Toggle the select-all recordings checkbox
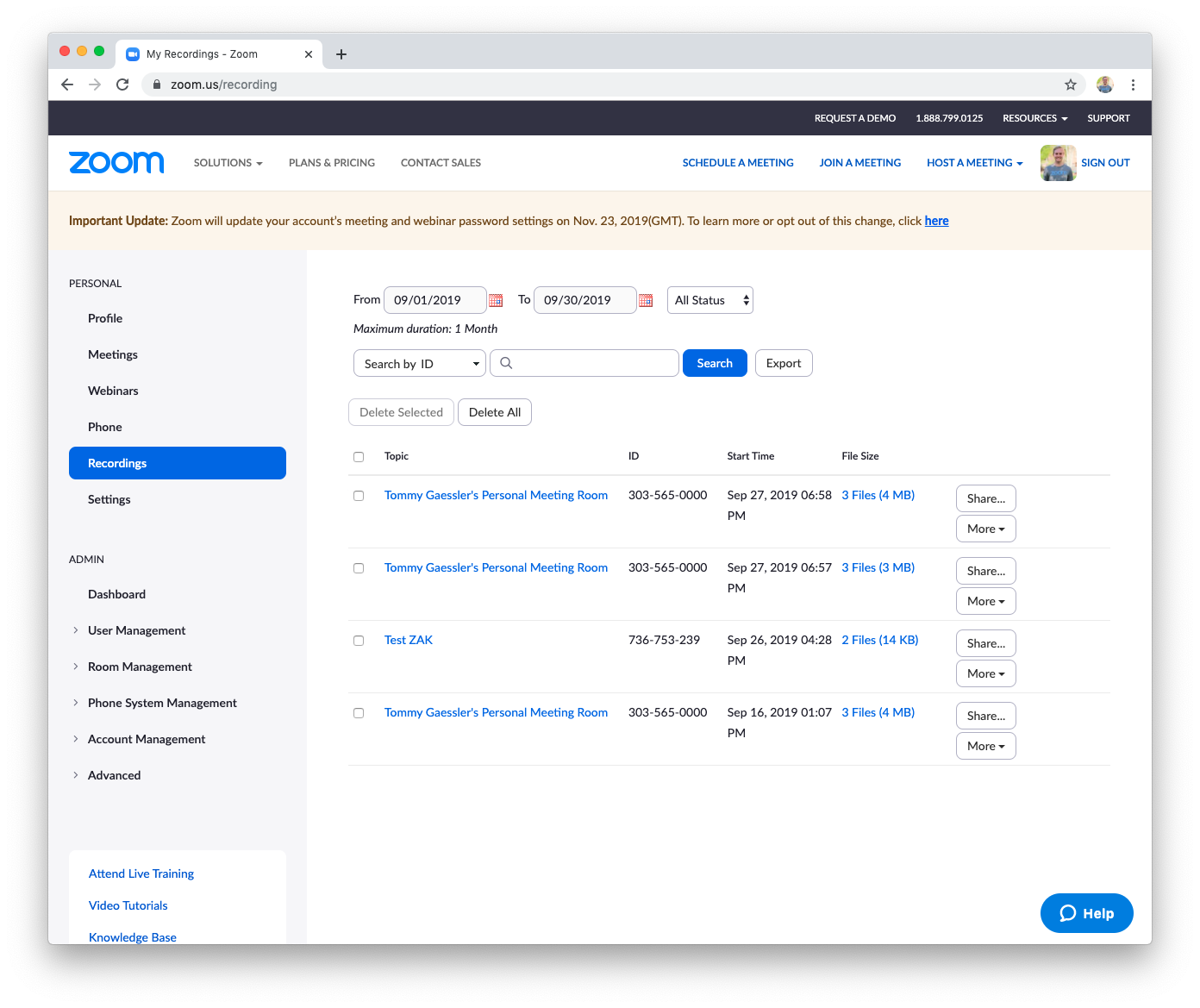Viewport: 1200px width, 1008px height. click(x=359, y=457)
